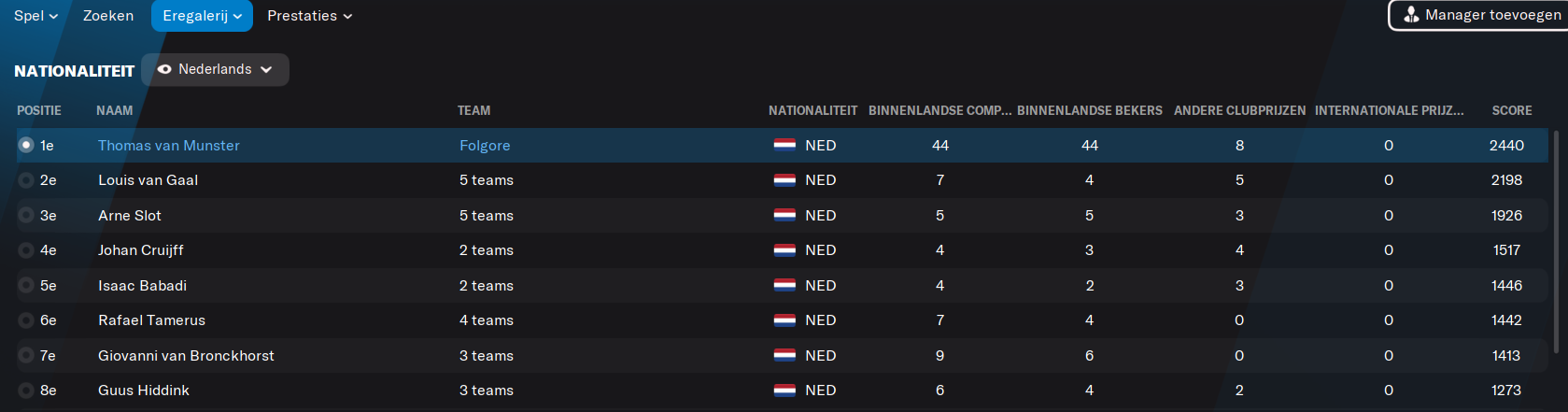The width and height of the screenshot is (1568, 412).
Task: Select the radio button for 5e Isaac Babadi
Action: click(x=26, y=286)
